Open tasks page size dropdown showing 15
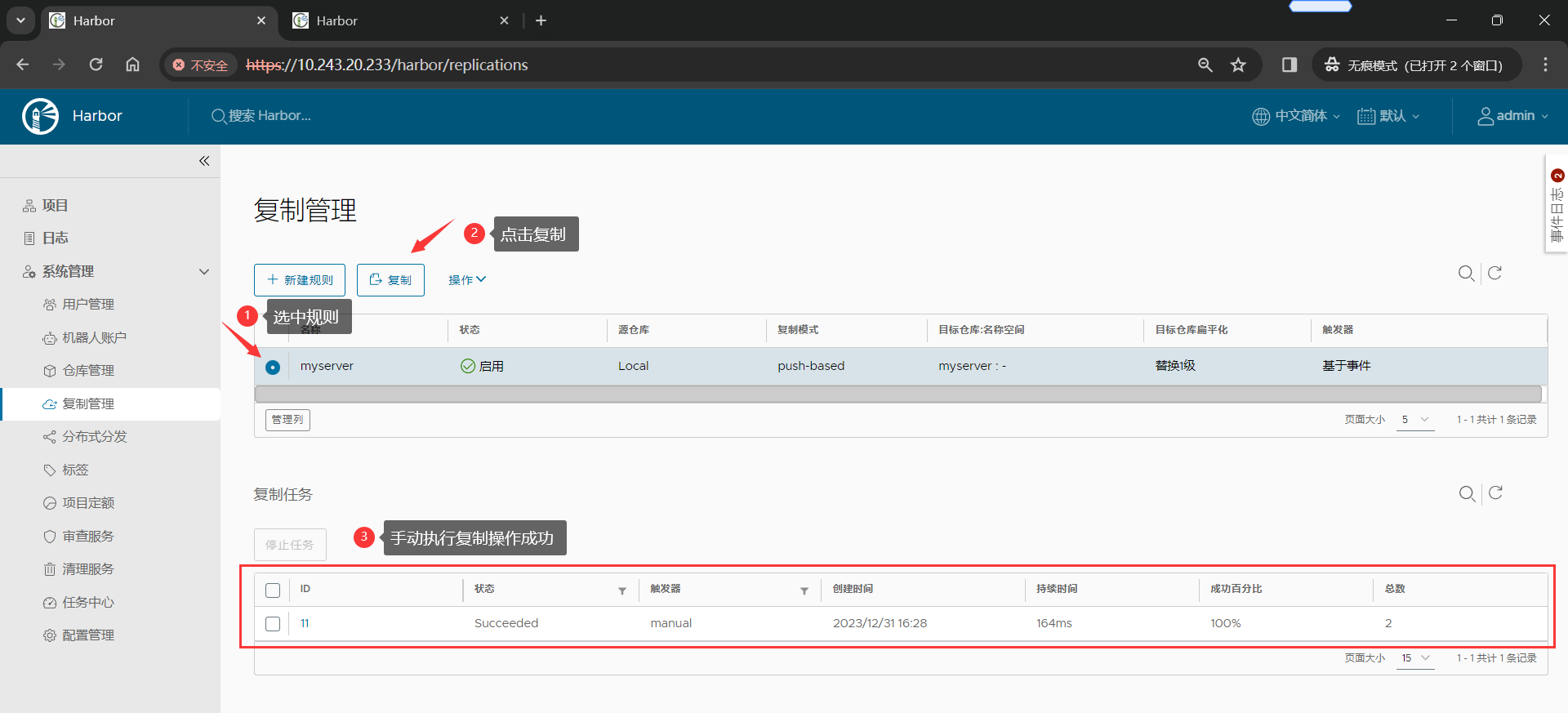This screenshot has height=713, width=1568. (1415, 658)
